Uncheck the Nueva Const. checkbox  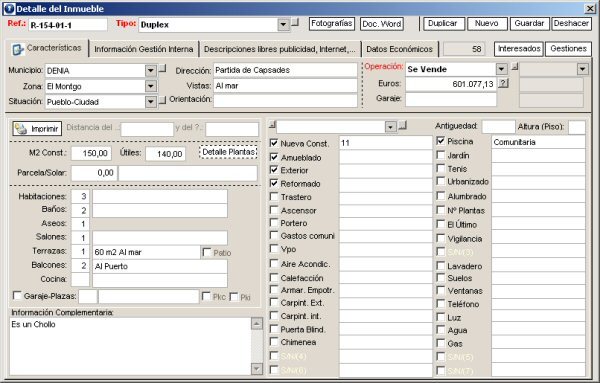point(274,143)
